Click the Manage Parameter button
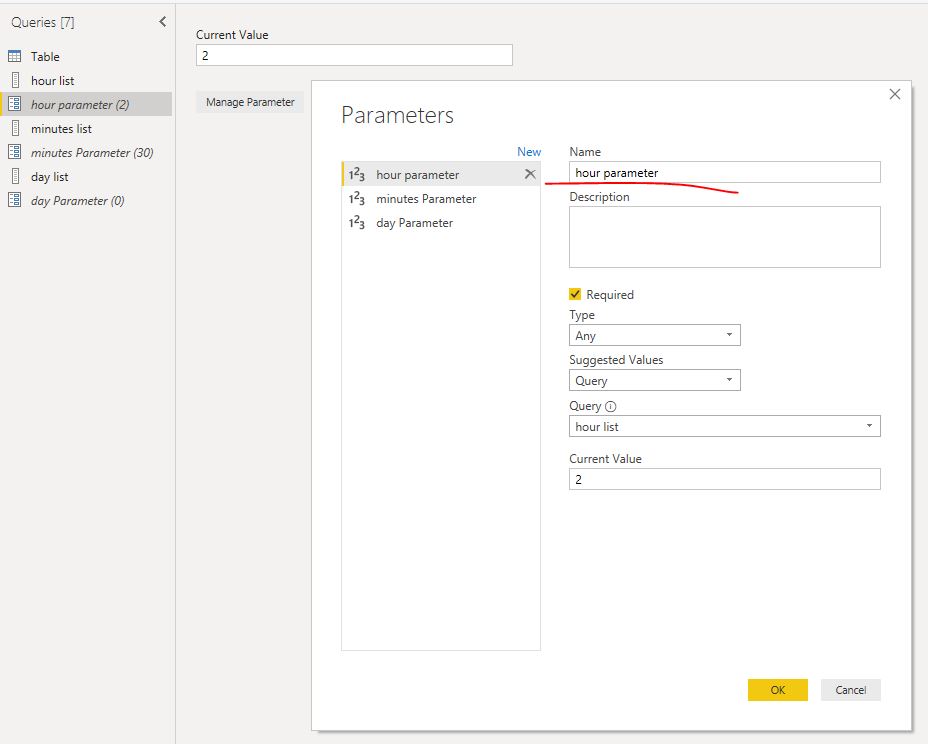Screen dimensions: 928x744 coord(250,102)
